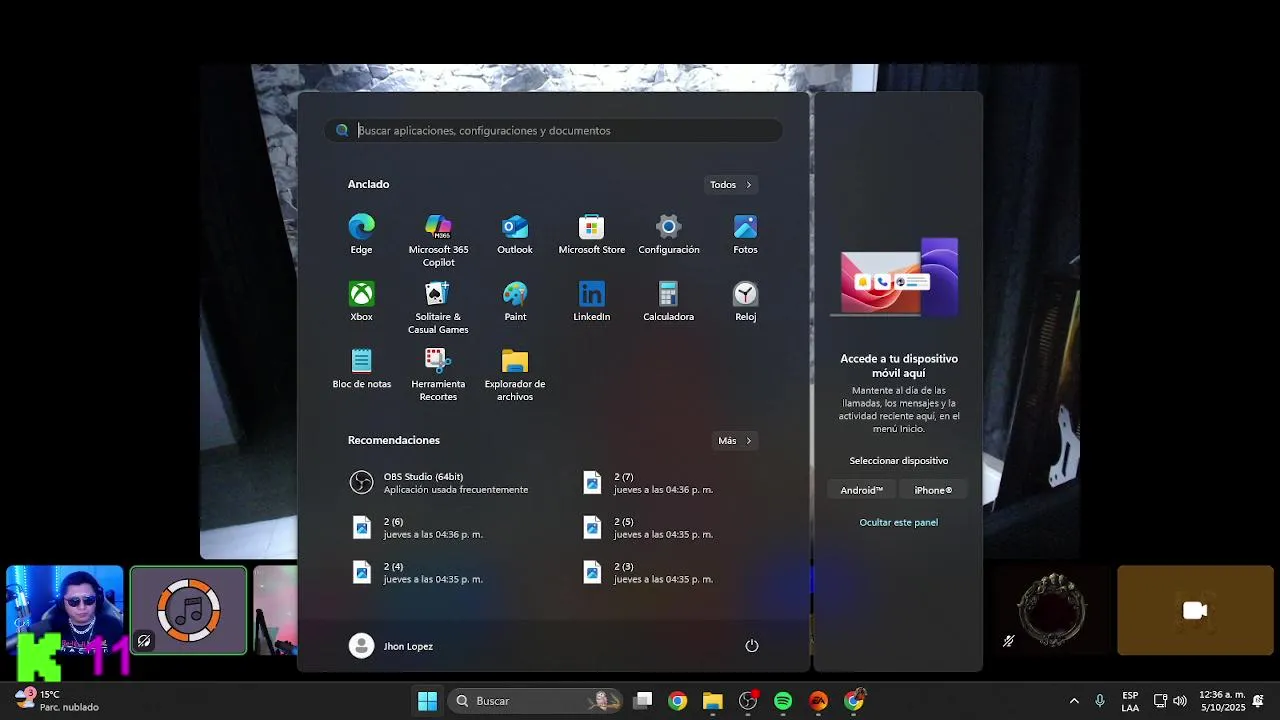Image resolution: width=1280 pixels, height=720 pixels.
Task: Click the microphone tray icon
Action: pyautogui.click(x=1100, y=701)
